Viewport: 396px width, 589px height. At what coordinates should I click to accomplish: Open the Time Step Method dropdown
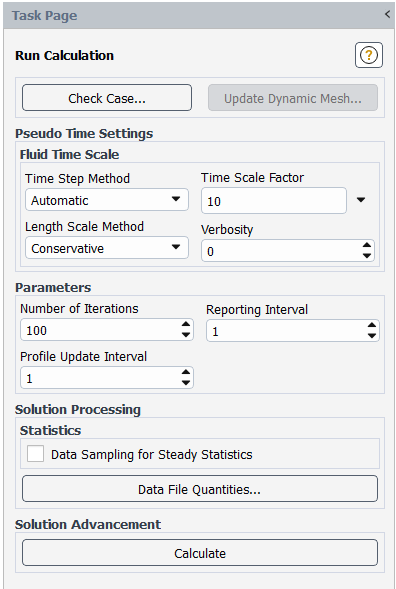tap(107, 199)
